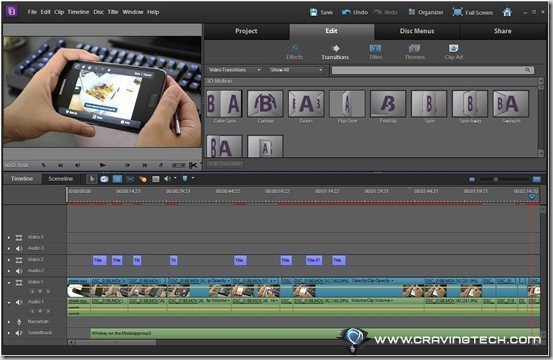This screenshot has width=553, height=360.
Task: Expand the Video 3 track
Action: (9, 238)
